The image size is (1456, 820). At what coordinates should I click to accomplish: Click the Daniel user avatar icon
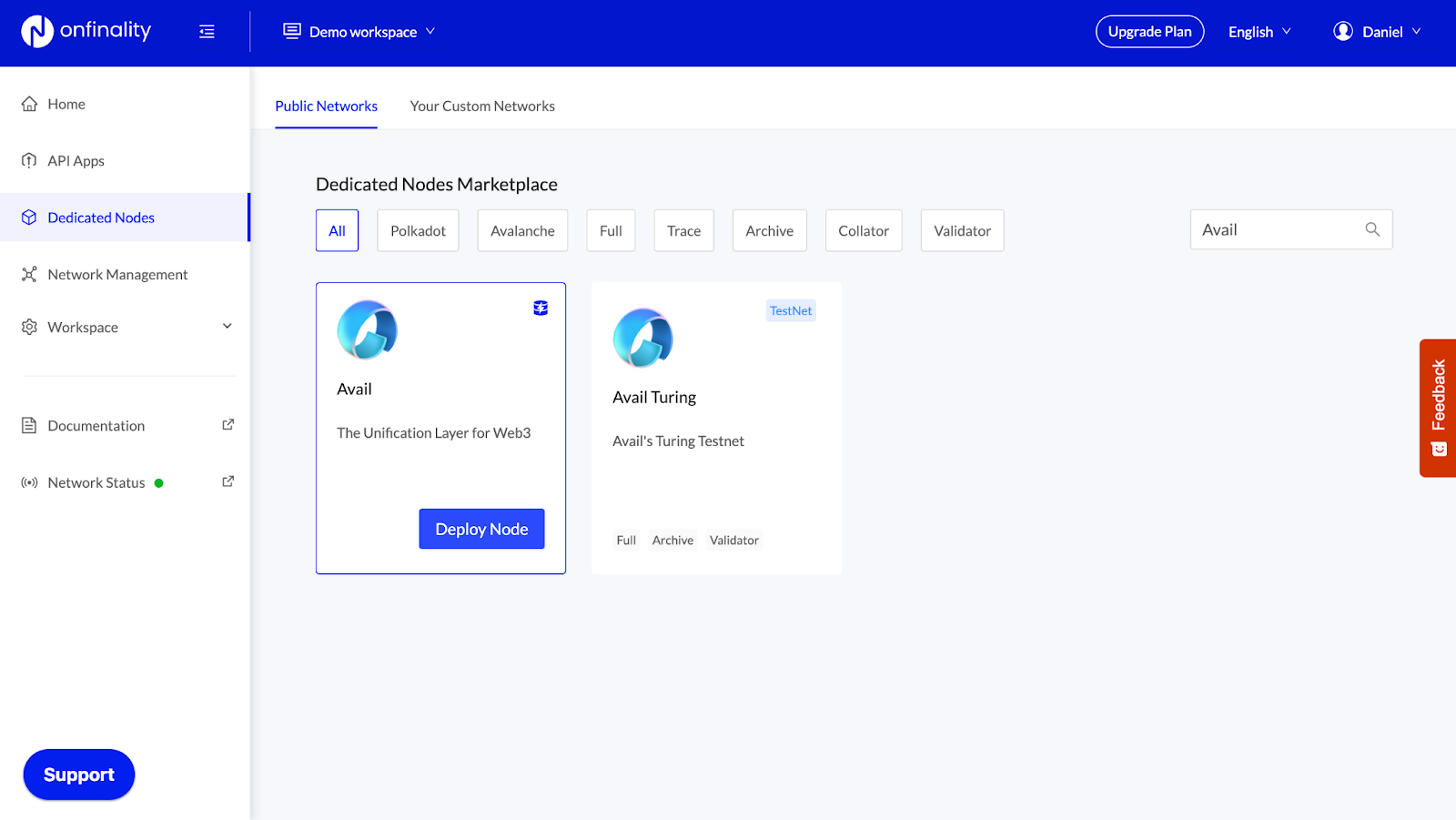click(1342, 31)
